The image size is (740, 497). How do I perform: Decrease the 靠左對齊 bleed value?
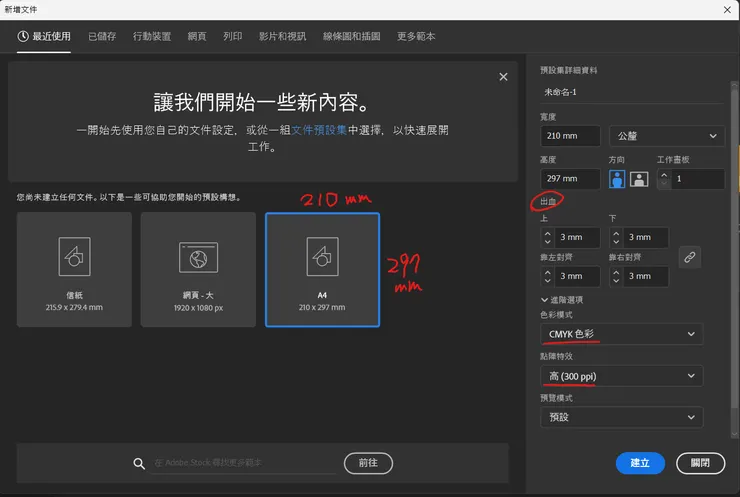point(547,280)
